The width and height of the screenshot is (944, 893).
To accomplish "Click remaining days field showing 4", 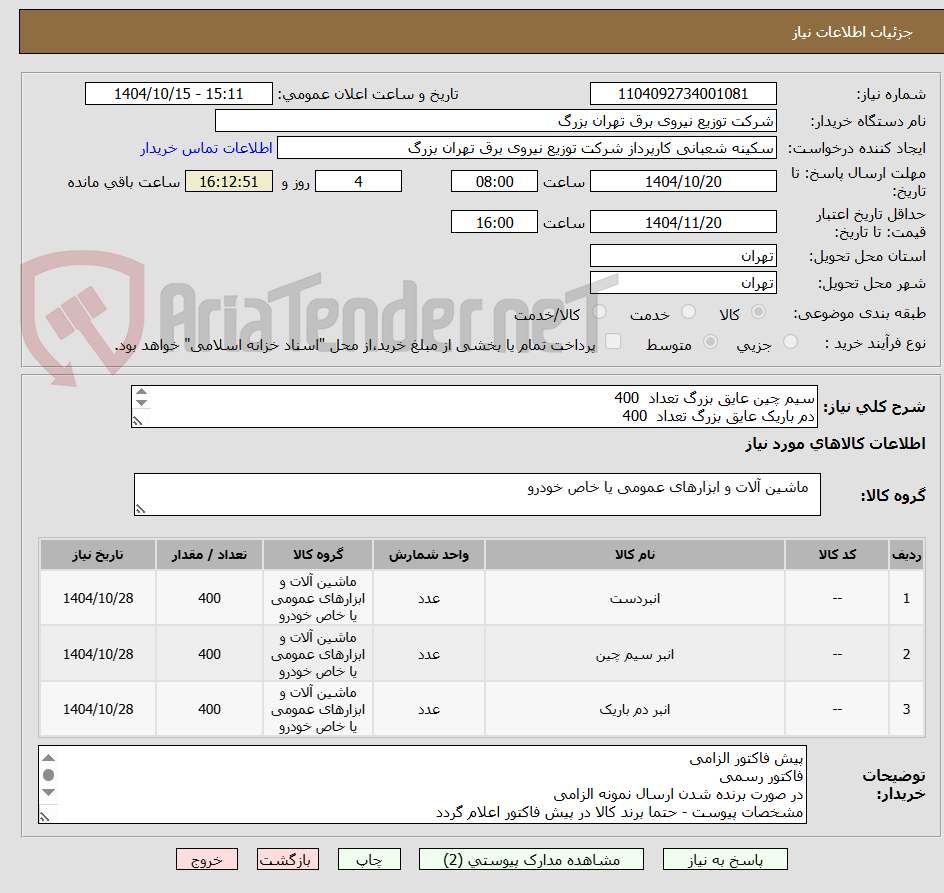I will pyautogui.click(x=358, y=181).
